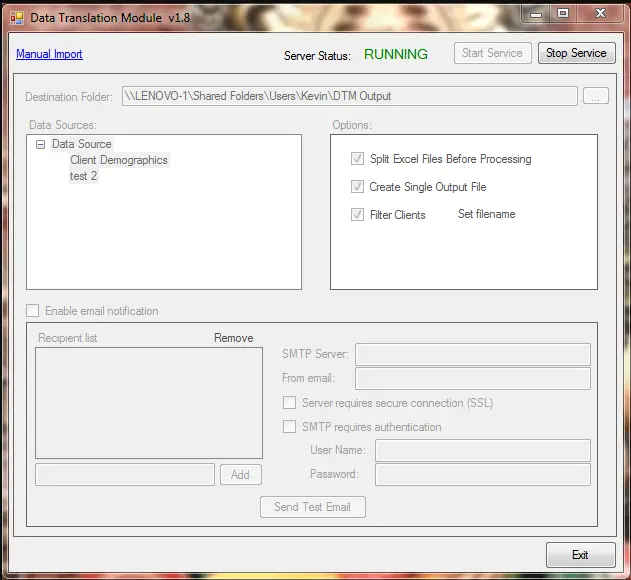Click the new recipient email field

click(125, 475)
